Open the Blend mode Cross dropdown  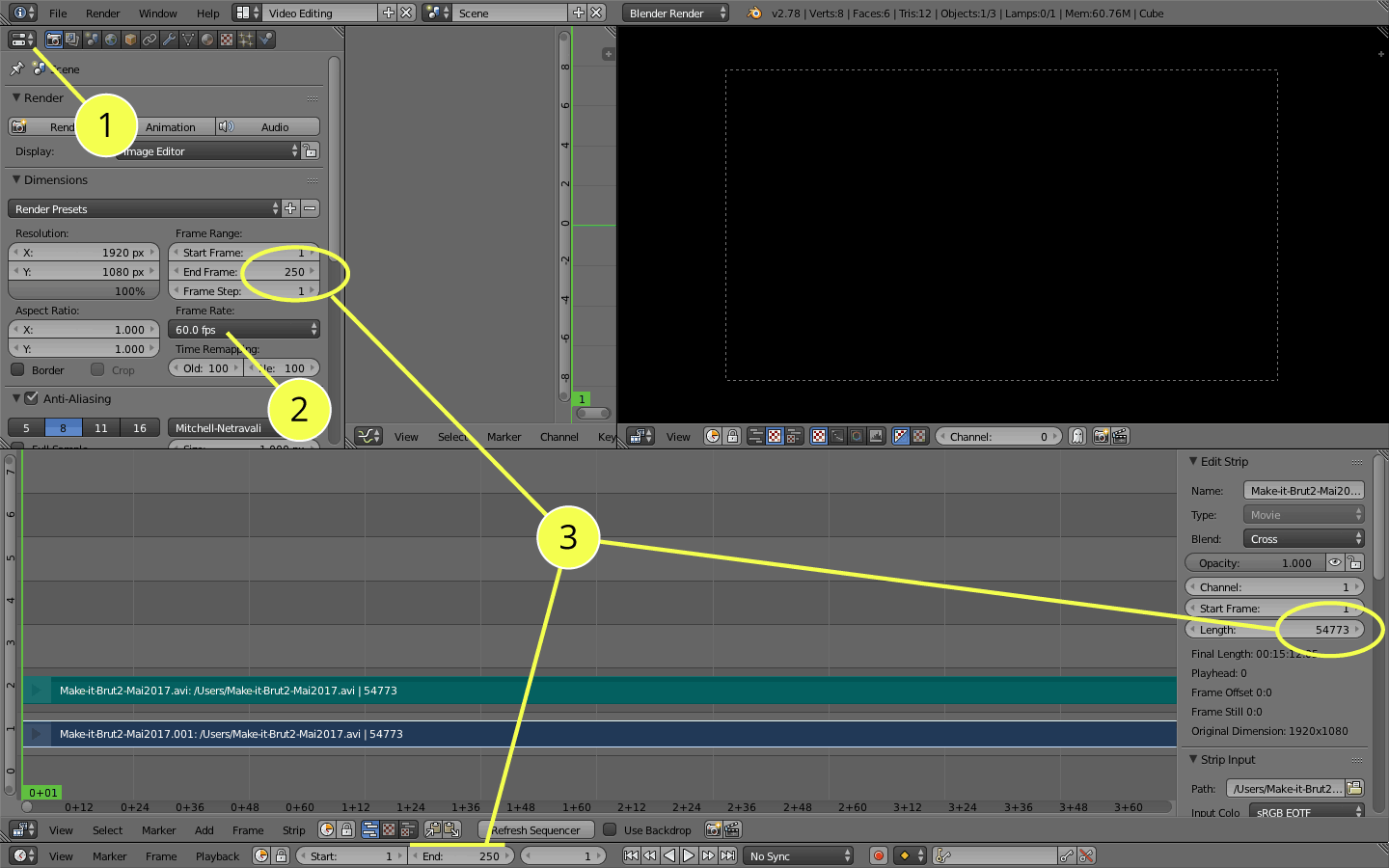point(1303,538)
